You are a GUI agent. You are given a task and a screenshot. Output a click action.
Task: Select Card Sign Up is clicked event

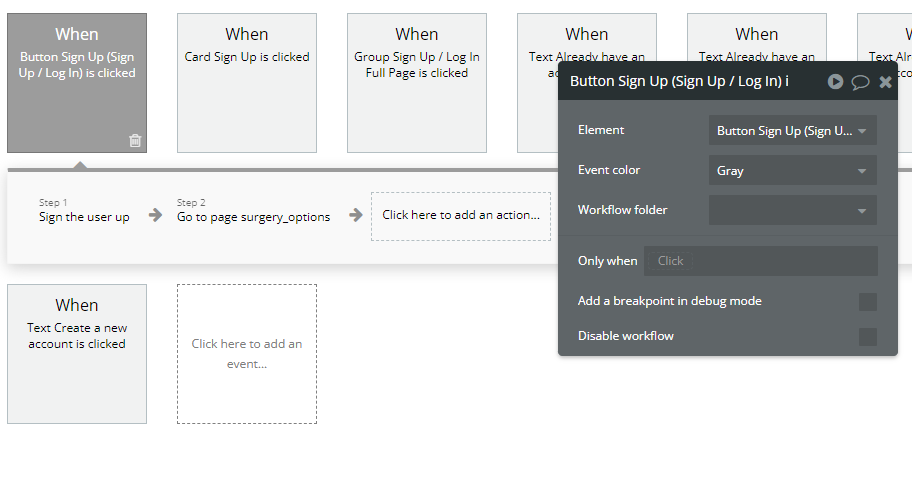pyautogui.click(x=247, y=83)
